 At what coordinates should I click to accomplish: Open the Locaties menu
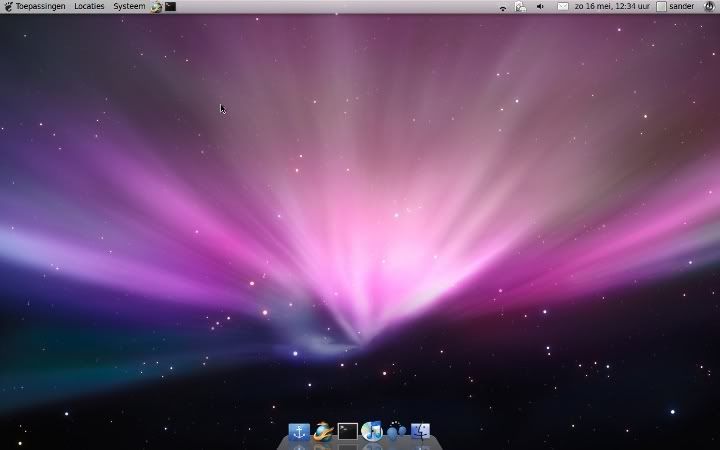pyautogui.click(x=89, y=6)
